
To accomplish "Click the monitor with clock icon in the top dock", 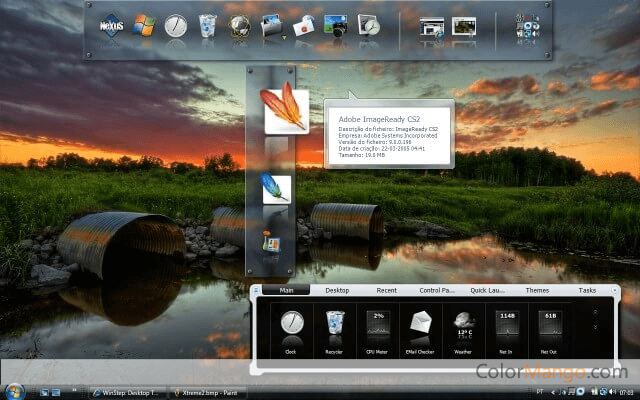I will click(369, 25).
